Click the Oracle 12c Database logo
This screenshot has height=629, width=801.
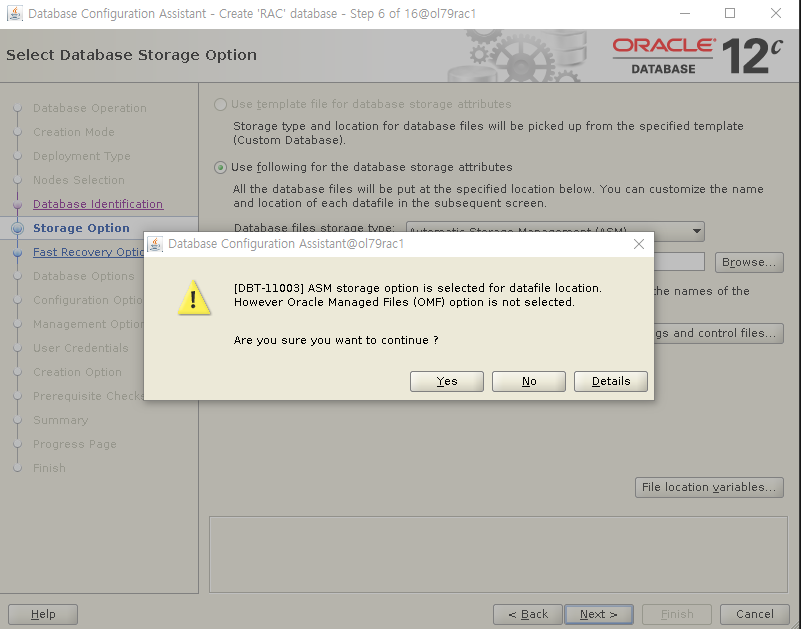[x=698, y=56]
